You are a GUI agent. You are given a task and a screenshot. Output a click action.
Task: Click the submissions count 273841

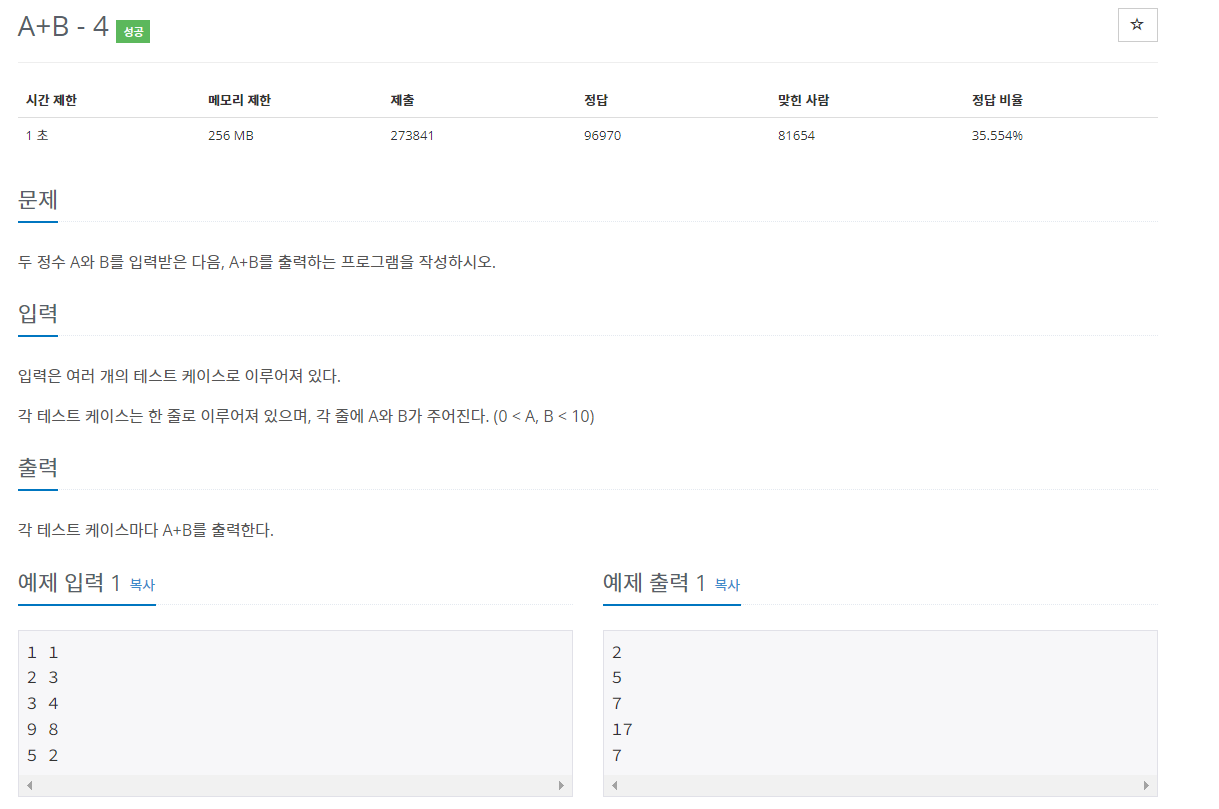click(x=412, y=135)
